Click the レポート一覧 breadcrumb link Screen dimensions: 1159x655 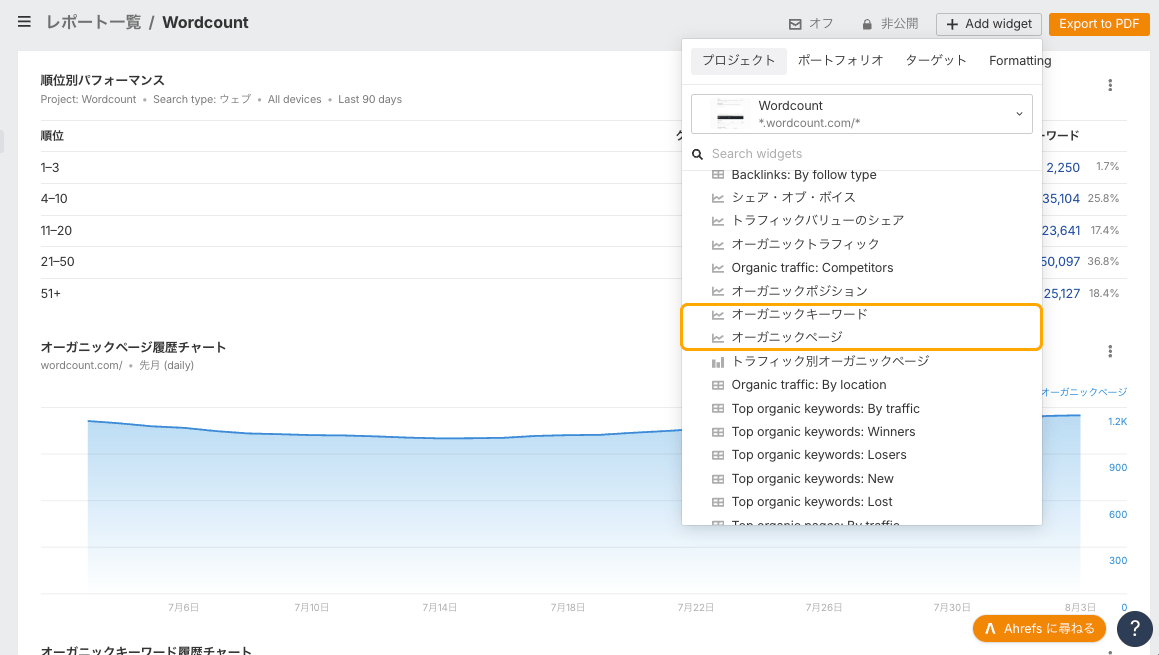point(93,22)
